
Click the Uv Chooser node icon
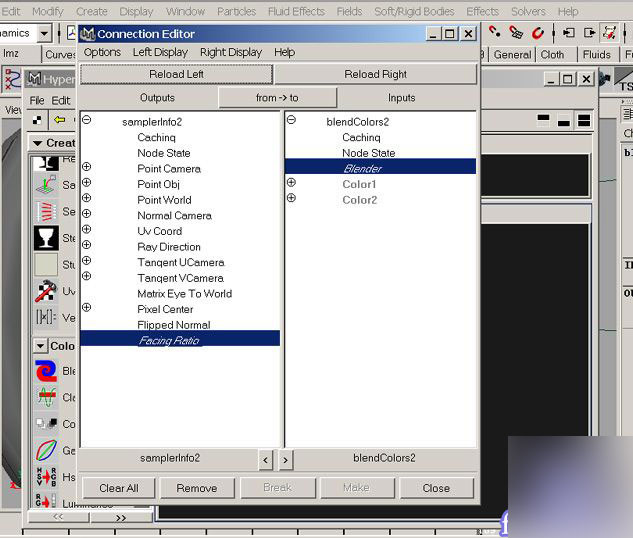[x=46, y=291]
